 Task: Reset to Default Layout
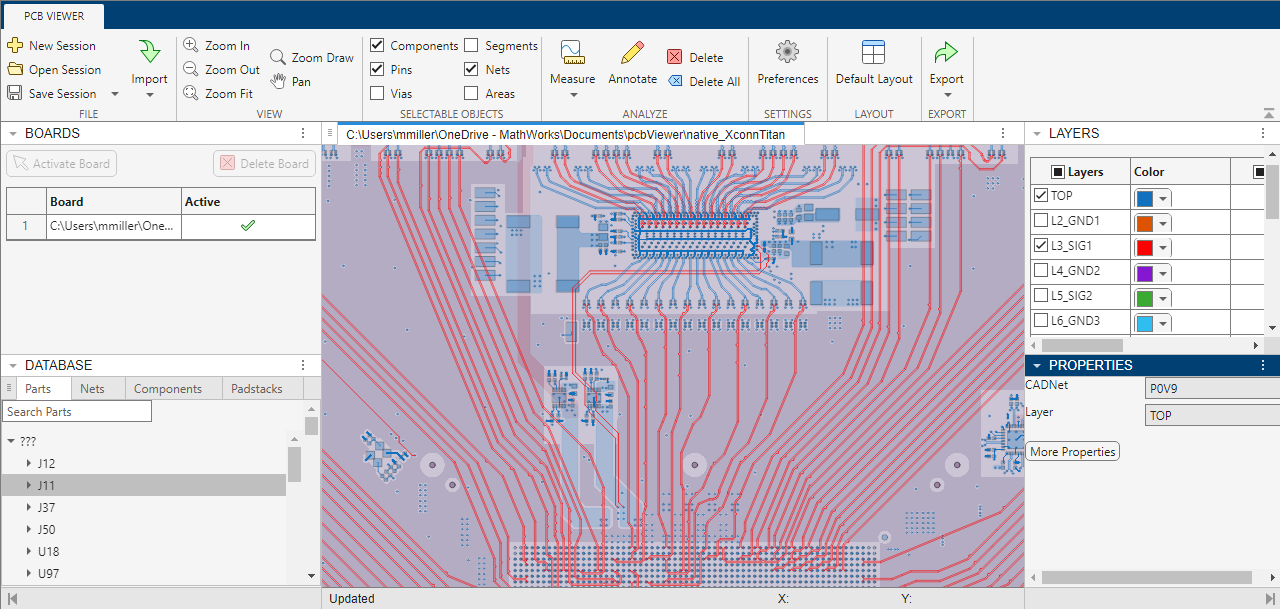coord(874,54)
